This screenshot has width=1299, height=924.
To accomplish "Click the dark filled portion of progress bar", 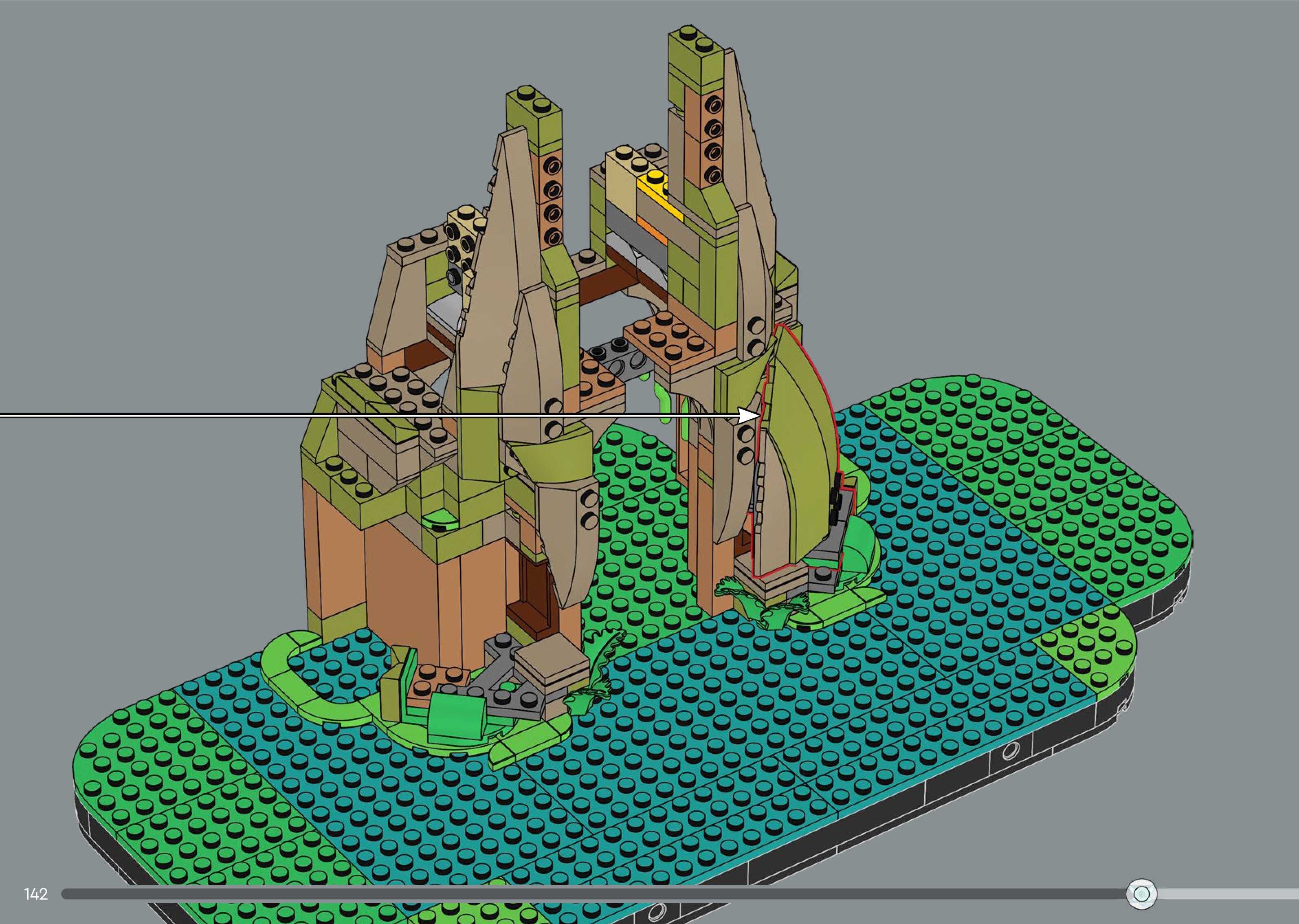I will click(569, 894).
